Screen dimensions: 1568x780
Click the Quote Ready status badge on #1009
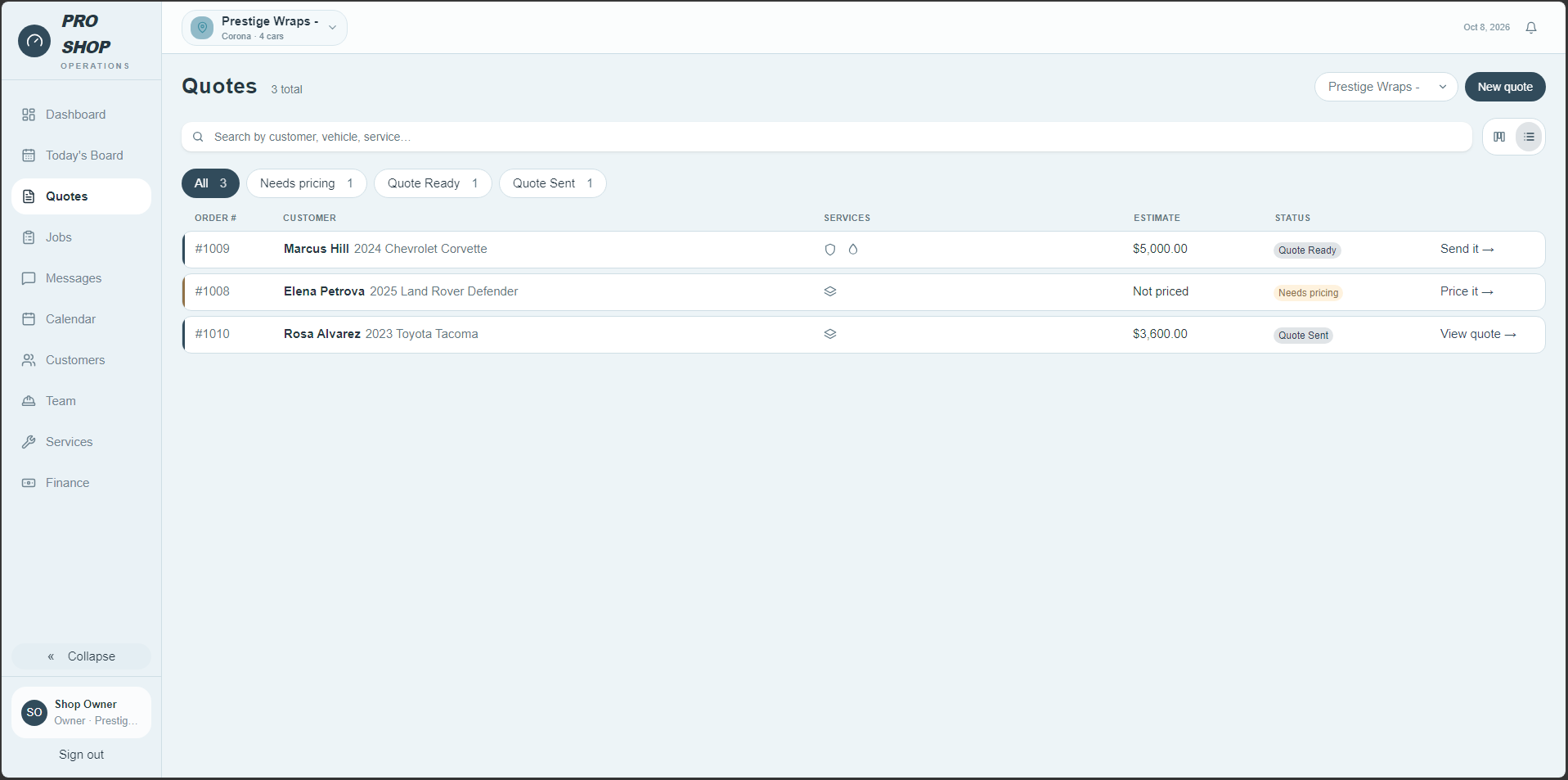[x=1307, y=250]
